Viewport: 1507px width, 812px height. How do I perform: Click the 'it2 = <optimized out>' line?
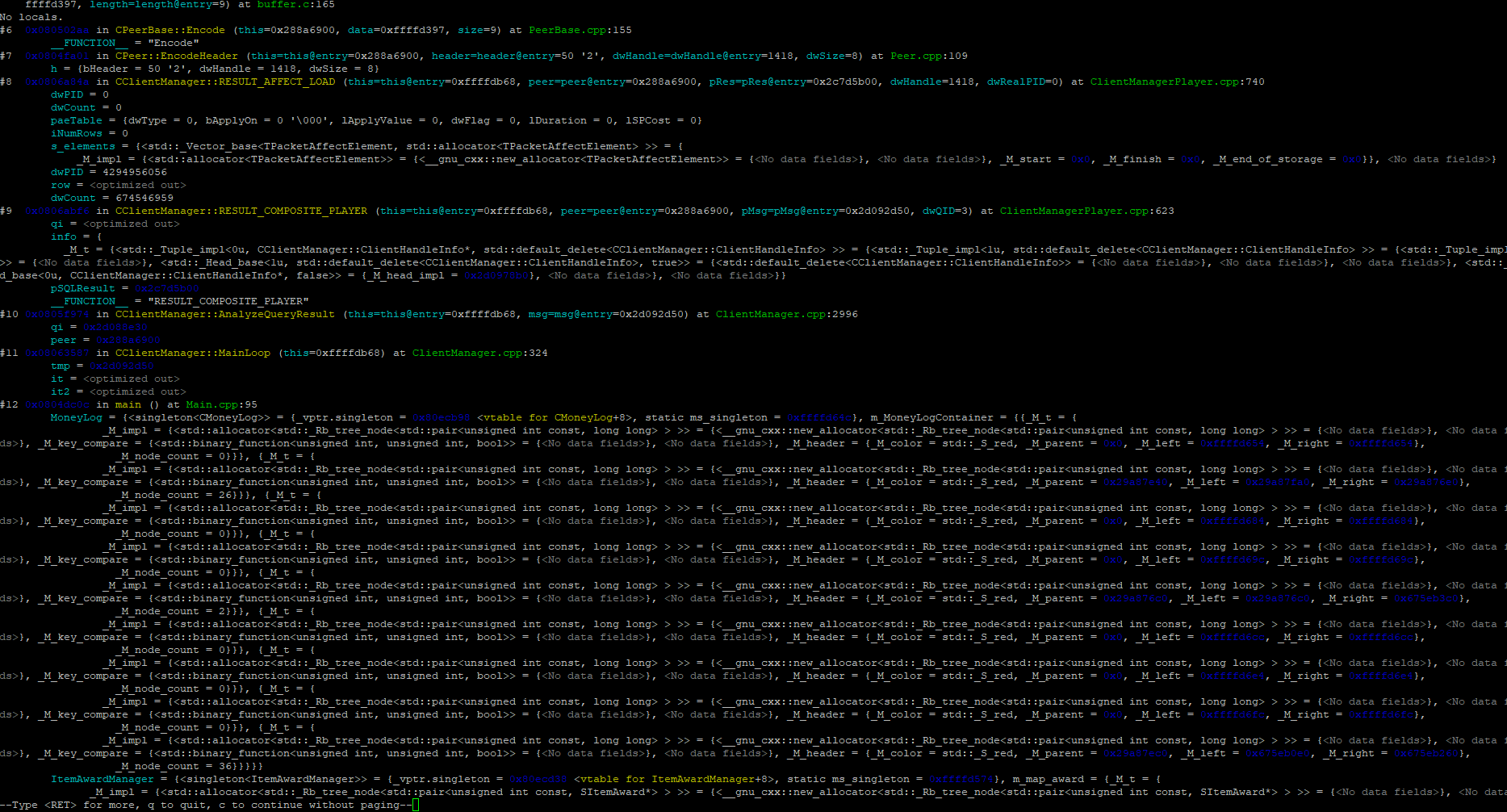coord(118,391)
